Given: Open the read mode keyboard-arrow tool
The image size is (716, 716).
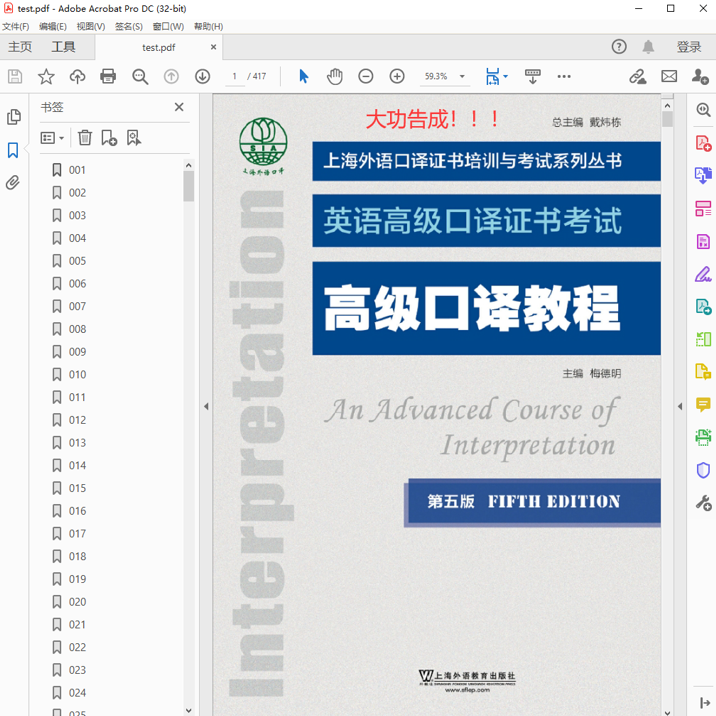Looking at the screenshot, I should (532, 76).
